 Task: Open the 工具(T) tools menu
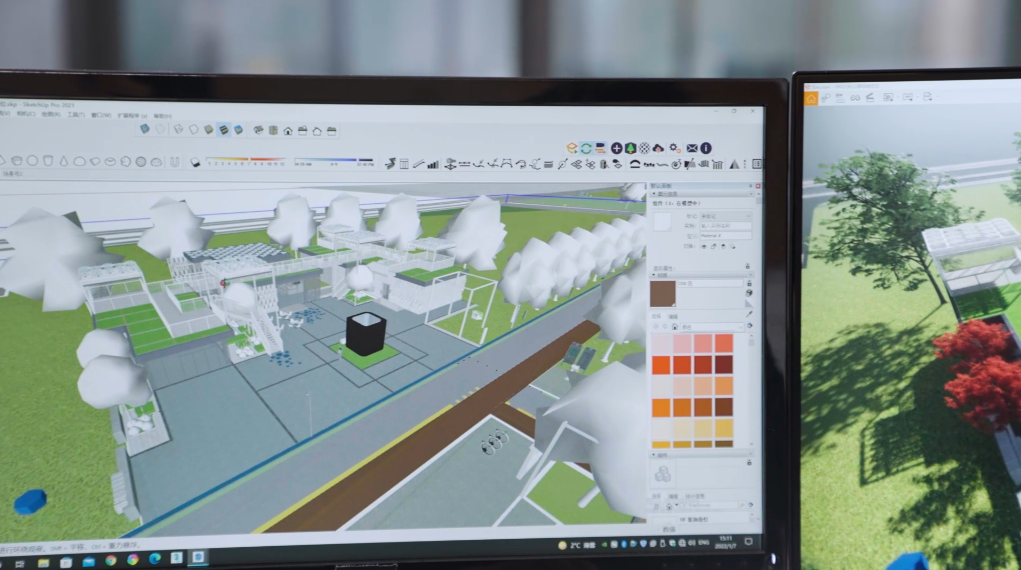76,115
